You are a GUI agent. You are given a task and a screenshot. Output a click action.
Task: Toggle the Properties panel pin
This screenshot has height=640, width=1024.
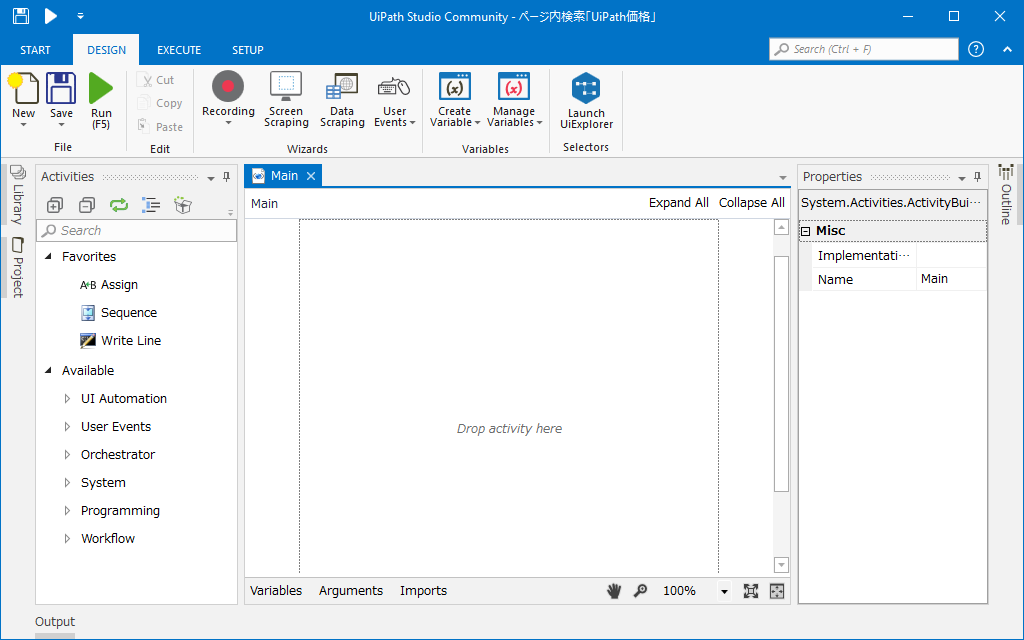click(x=978, y=177)
